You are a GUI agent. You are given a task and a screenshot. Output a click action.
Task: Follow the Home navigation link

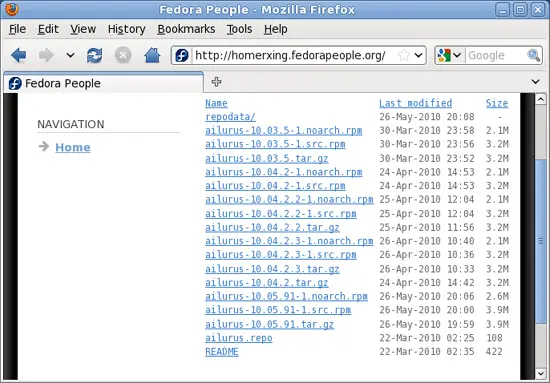[73, 147]
